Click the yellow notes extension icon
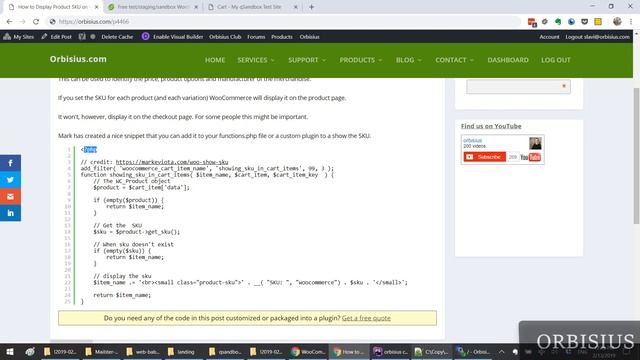This screenshot has width=640, height=360. point(598,22)
